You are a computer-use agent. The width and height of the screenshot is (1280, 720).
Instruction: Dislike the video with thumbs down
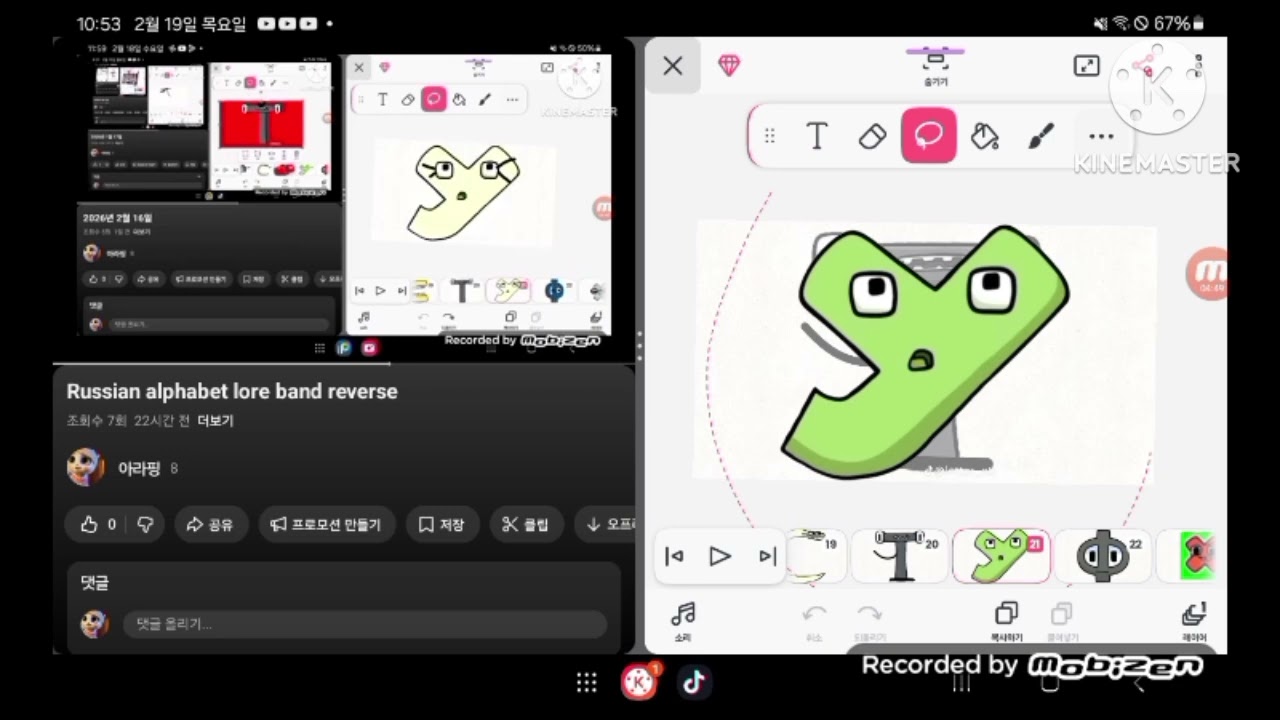pyautogui.click(x=145, y=524)
